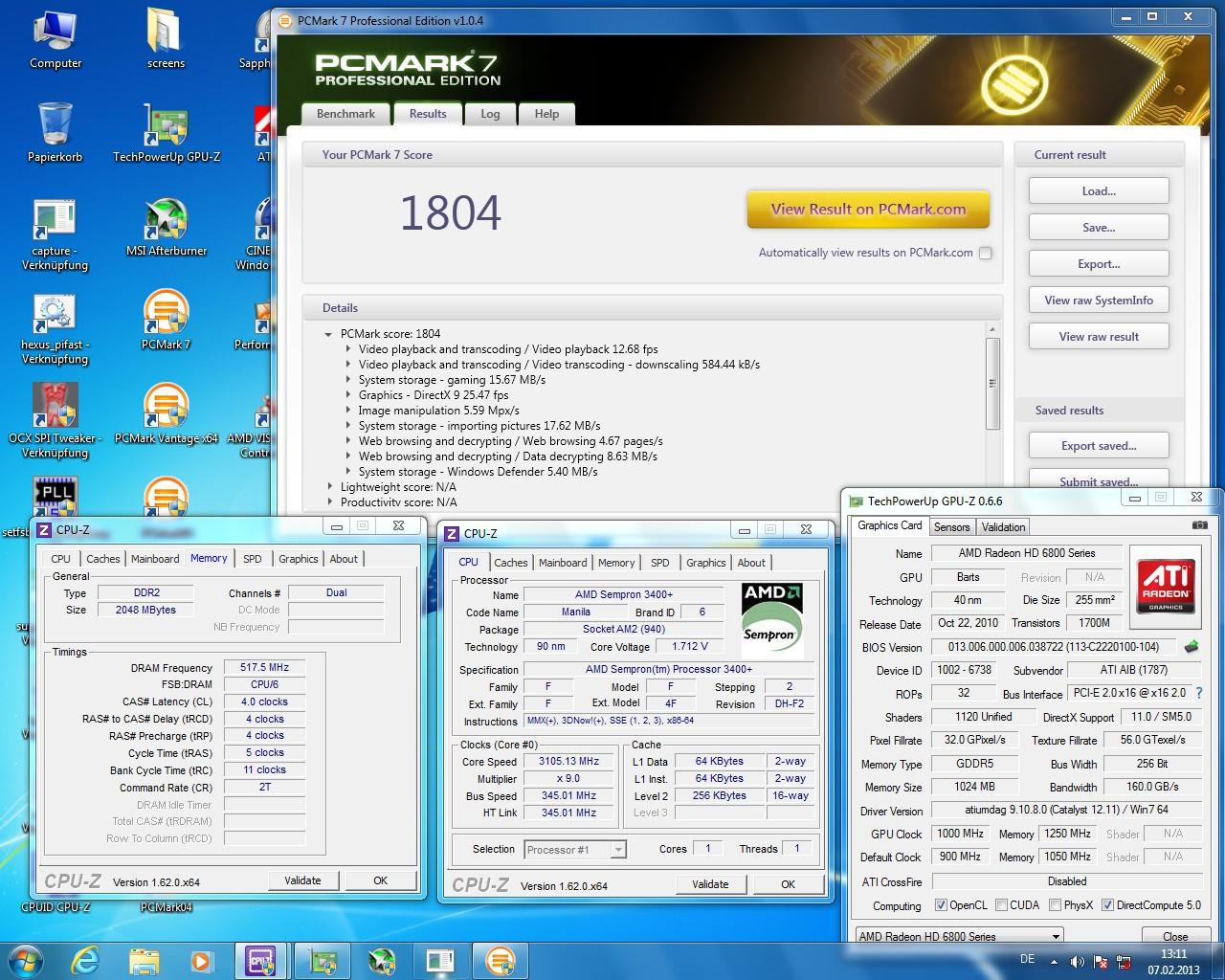
Task: Collapse the PCMark score tree node
Action: click(x=329, y=334)
